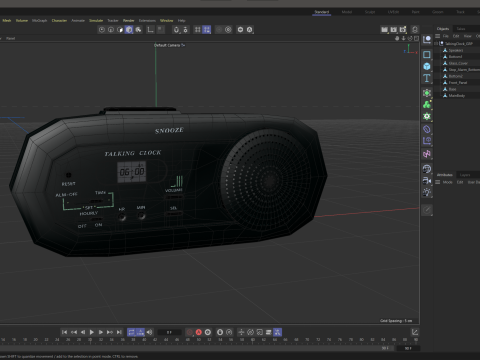Select the Speakers object in Objects list
The image size is (480, 360).
click(x=456, y=50)
